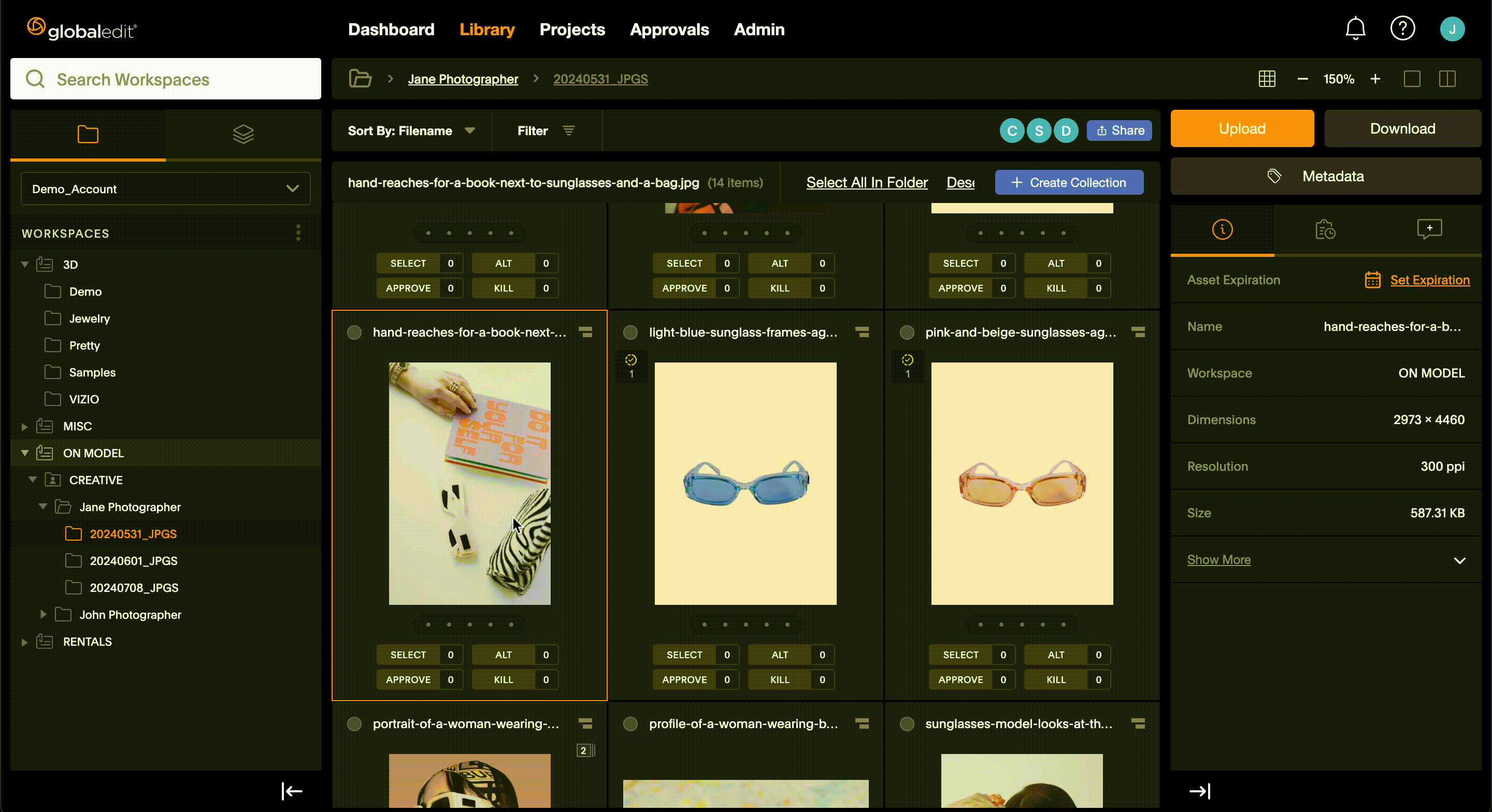Select the sunglasses-model-looks asset circle
The width and height of the screenshot is (1492, 812).
907,723
